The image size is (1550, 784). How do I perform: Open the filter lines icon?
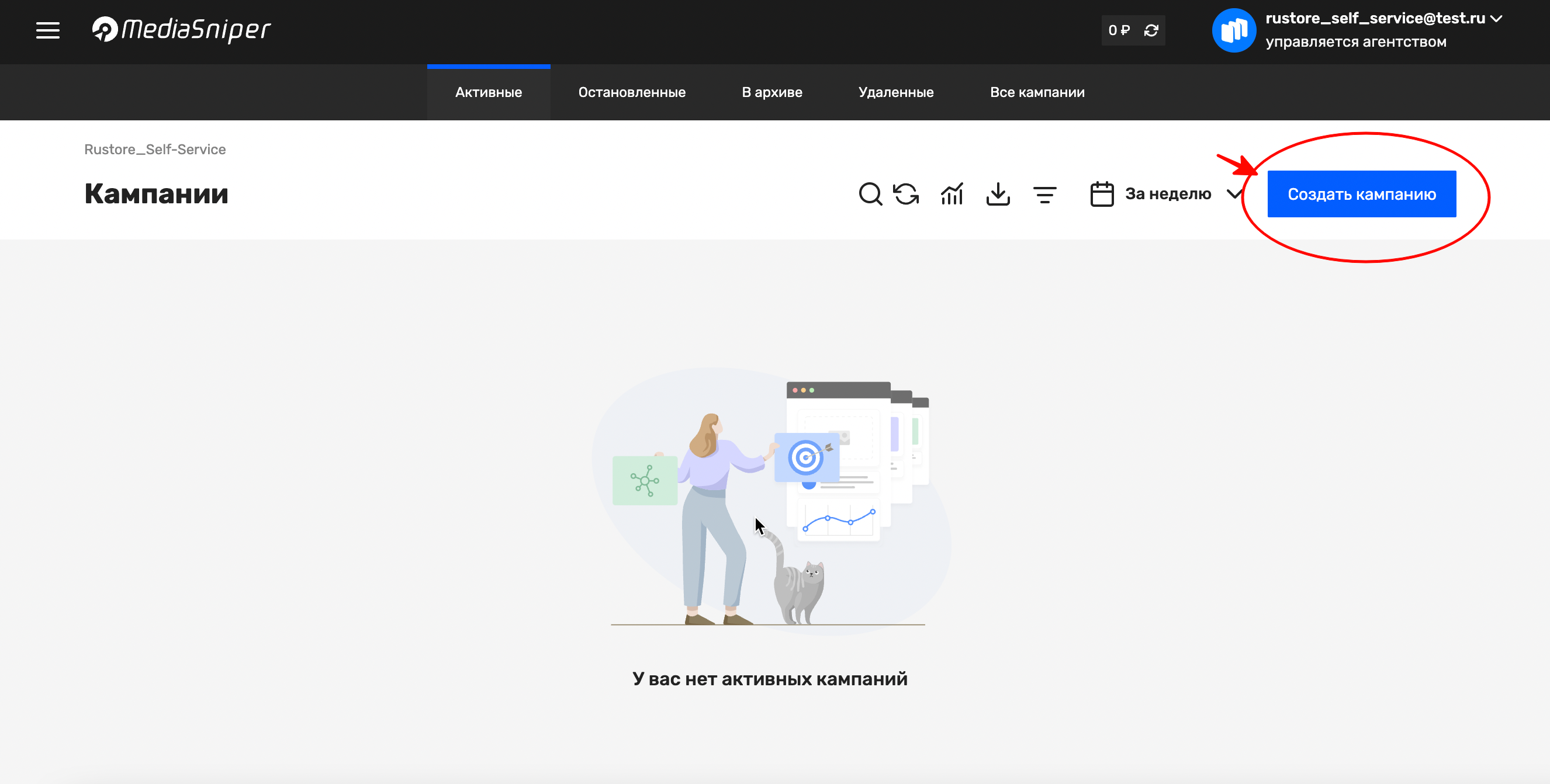(x=1044, y=195)
